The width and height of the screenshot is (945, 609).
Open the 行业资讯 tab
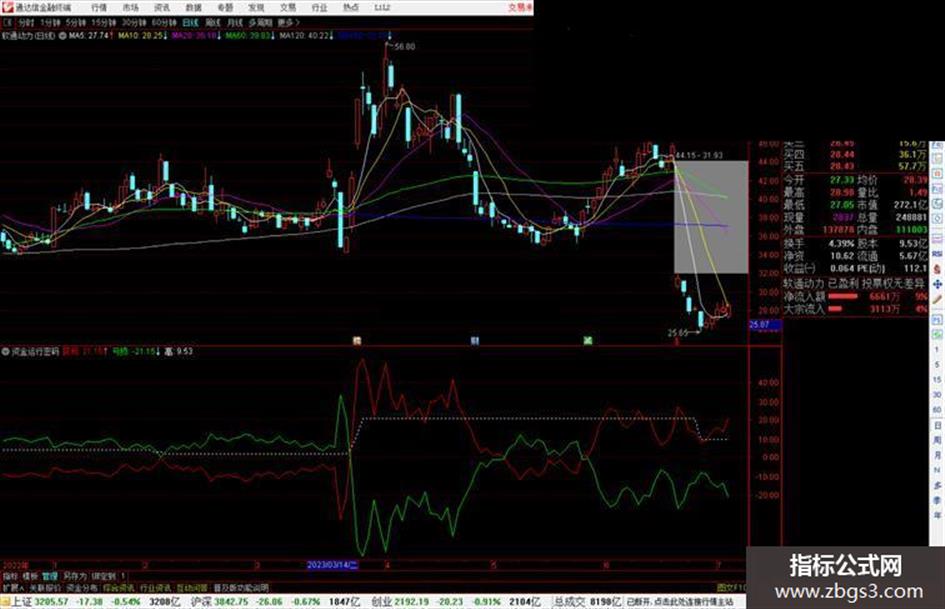(x=155, y=587)
